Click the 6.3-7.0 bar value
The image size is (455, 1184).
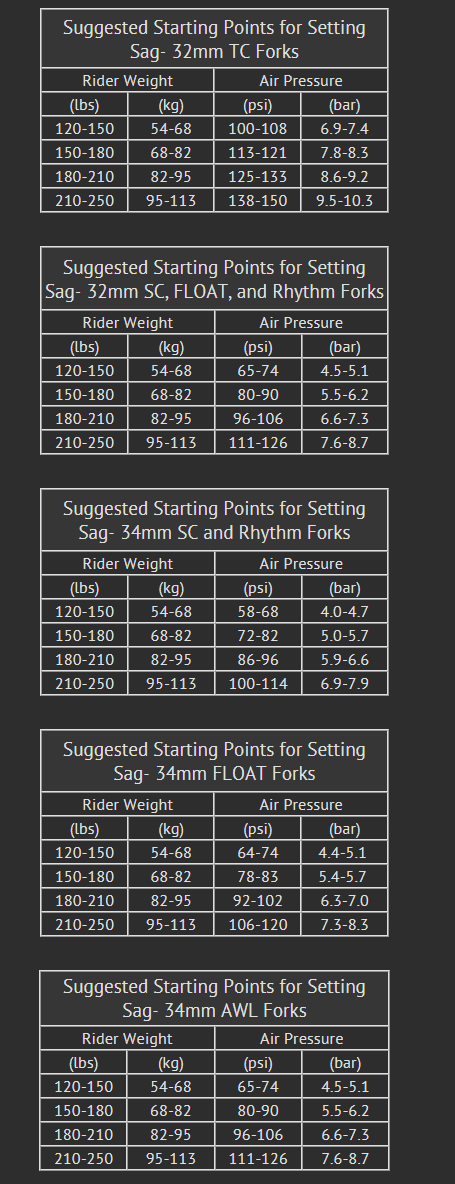pyautogui.click(x=344, y=900)
